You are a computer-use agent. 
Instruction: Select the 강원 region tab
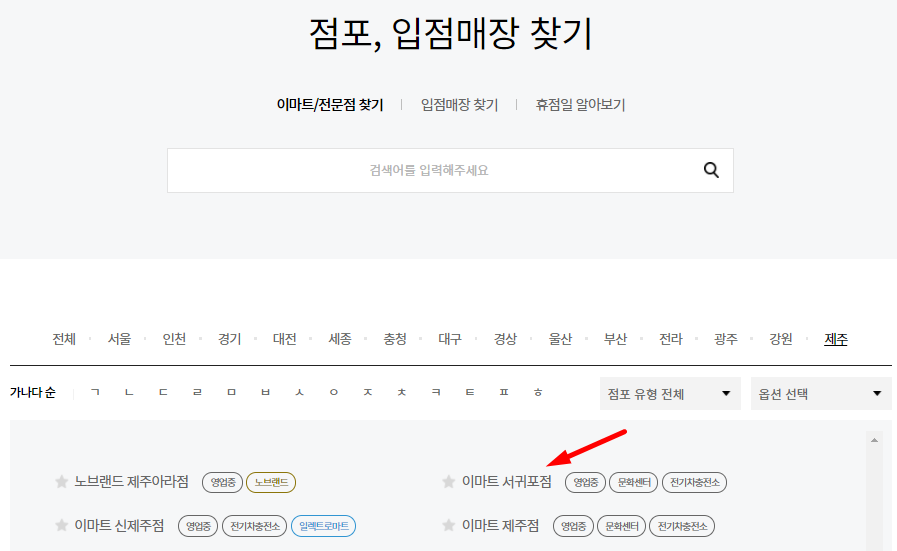tap(781, 339)
